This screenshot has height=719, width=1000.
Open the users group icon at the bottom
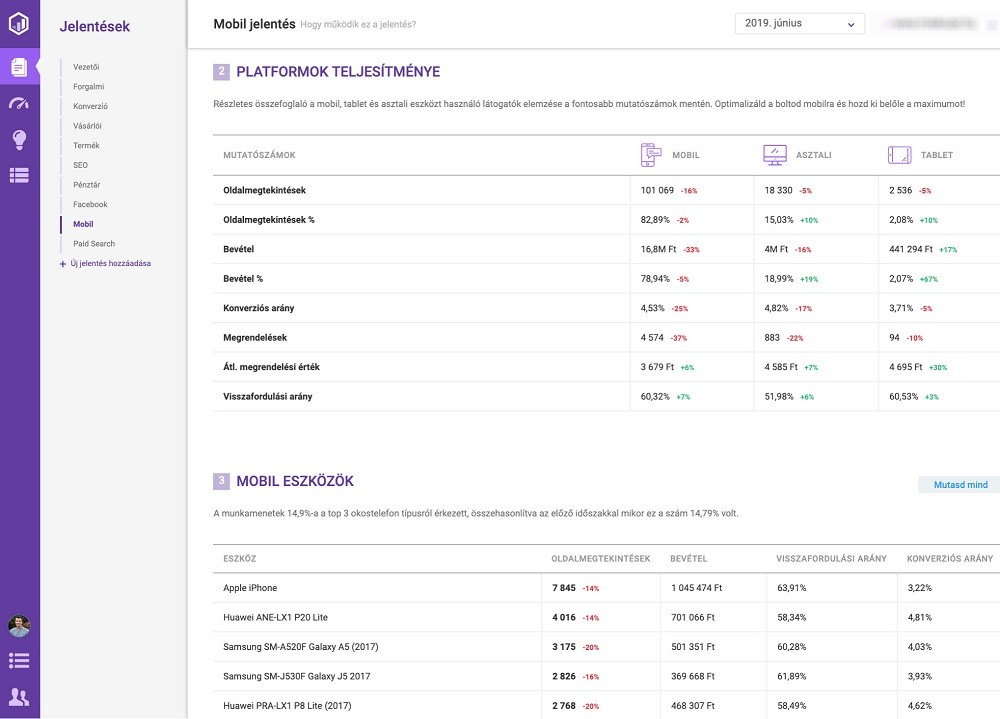click(x=19, y=697)
